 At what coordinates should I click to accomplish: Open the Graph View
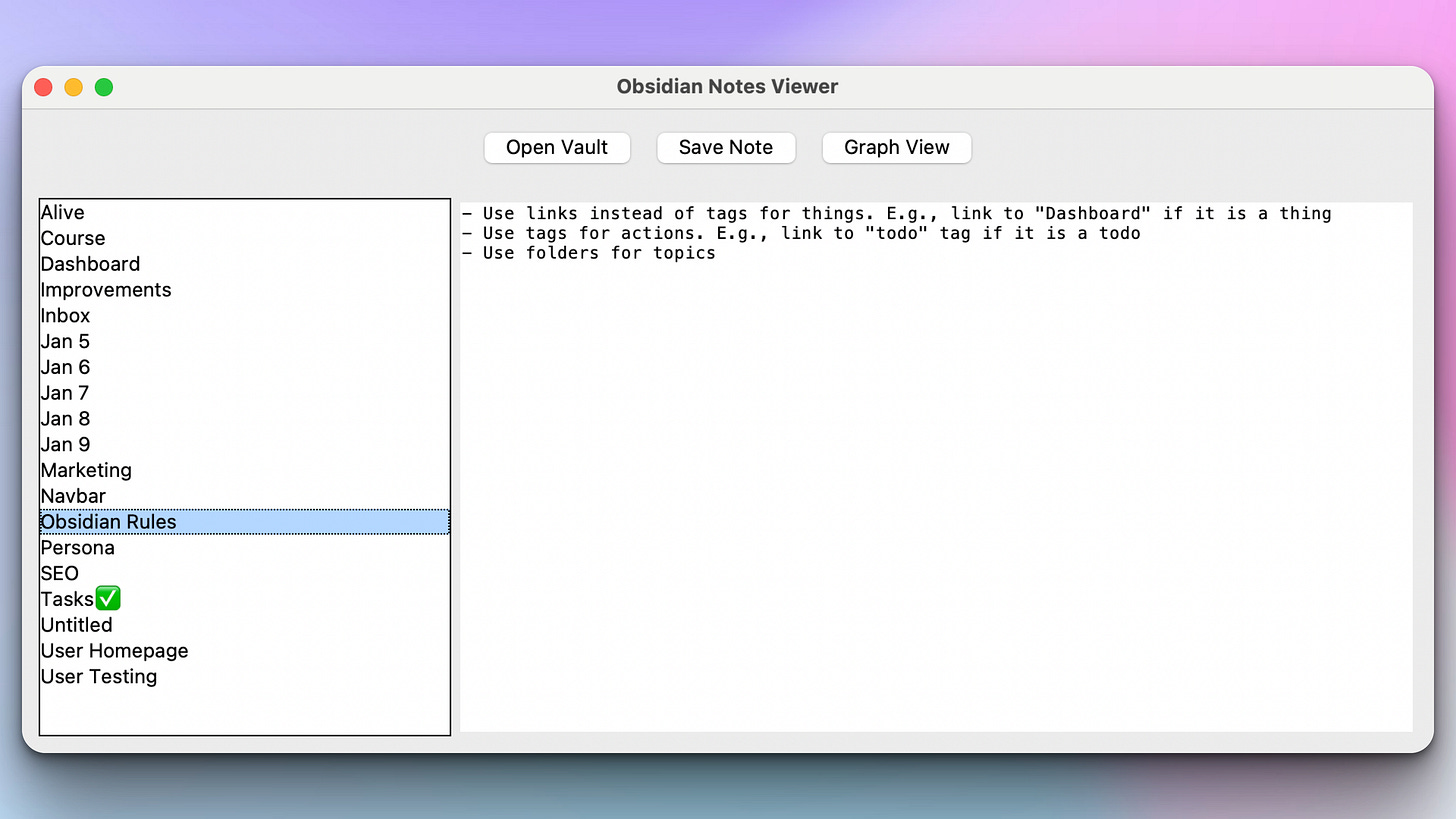pyautogui.click(x=897, y=147)
